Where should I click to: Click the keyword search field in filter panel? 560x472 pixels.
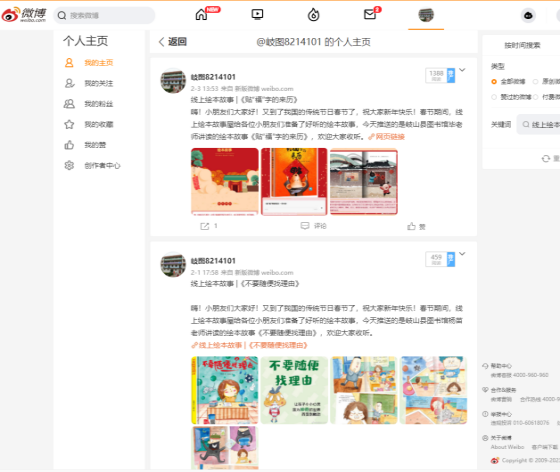click(539, 125)
